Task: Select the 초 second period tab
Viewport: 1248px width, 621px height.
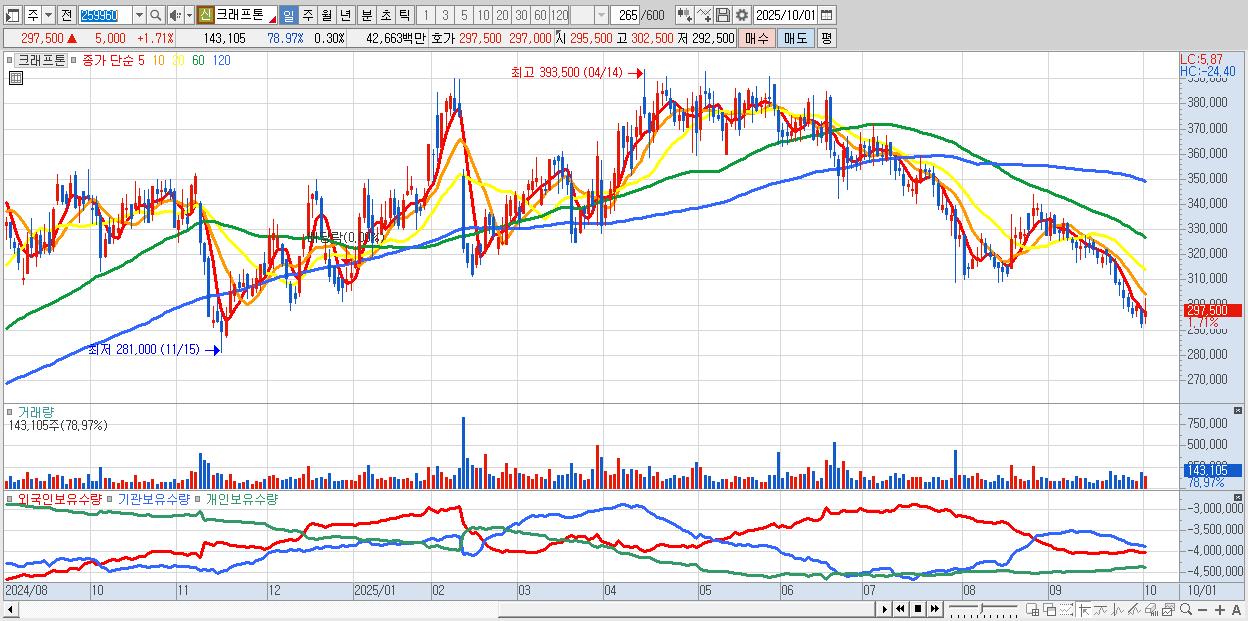Action: (385, 15)
